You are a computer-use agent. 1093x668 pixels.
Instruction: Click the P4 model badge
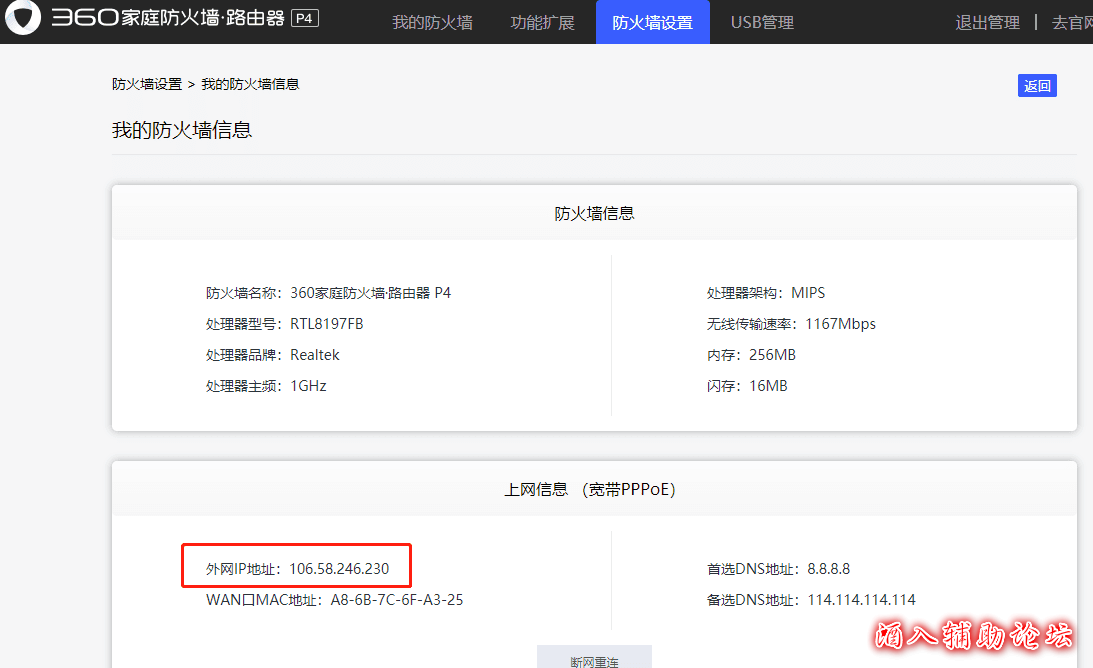305,19
